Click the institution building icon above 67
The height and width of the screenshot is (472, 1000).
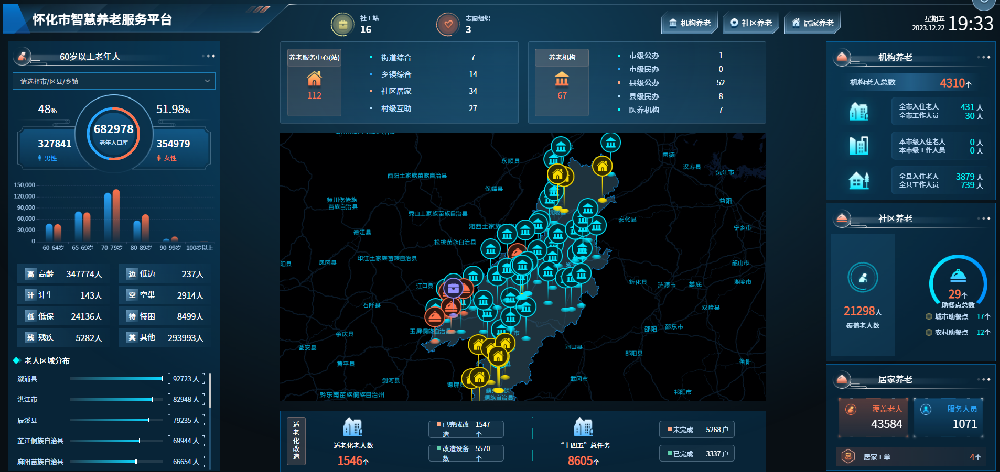[562, 78]
